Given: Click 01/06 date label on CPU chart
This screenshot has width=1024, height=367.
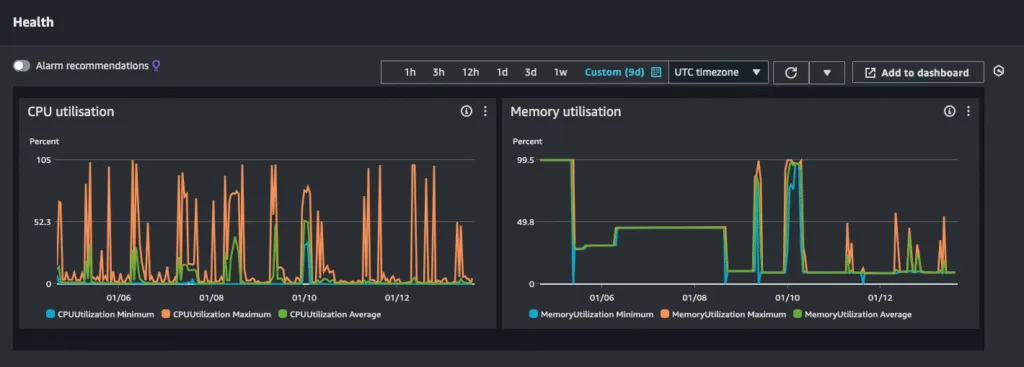Looking at the screenshot, I should [x=118, y=298].
